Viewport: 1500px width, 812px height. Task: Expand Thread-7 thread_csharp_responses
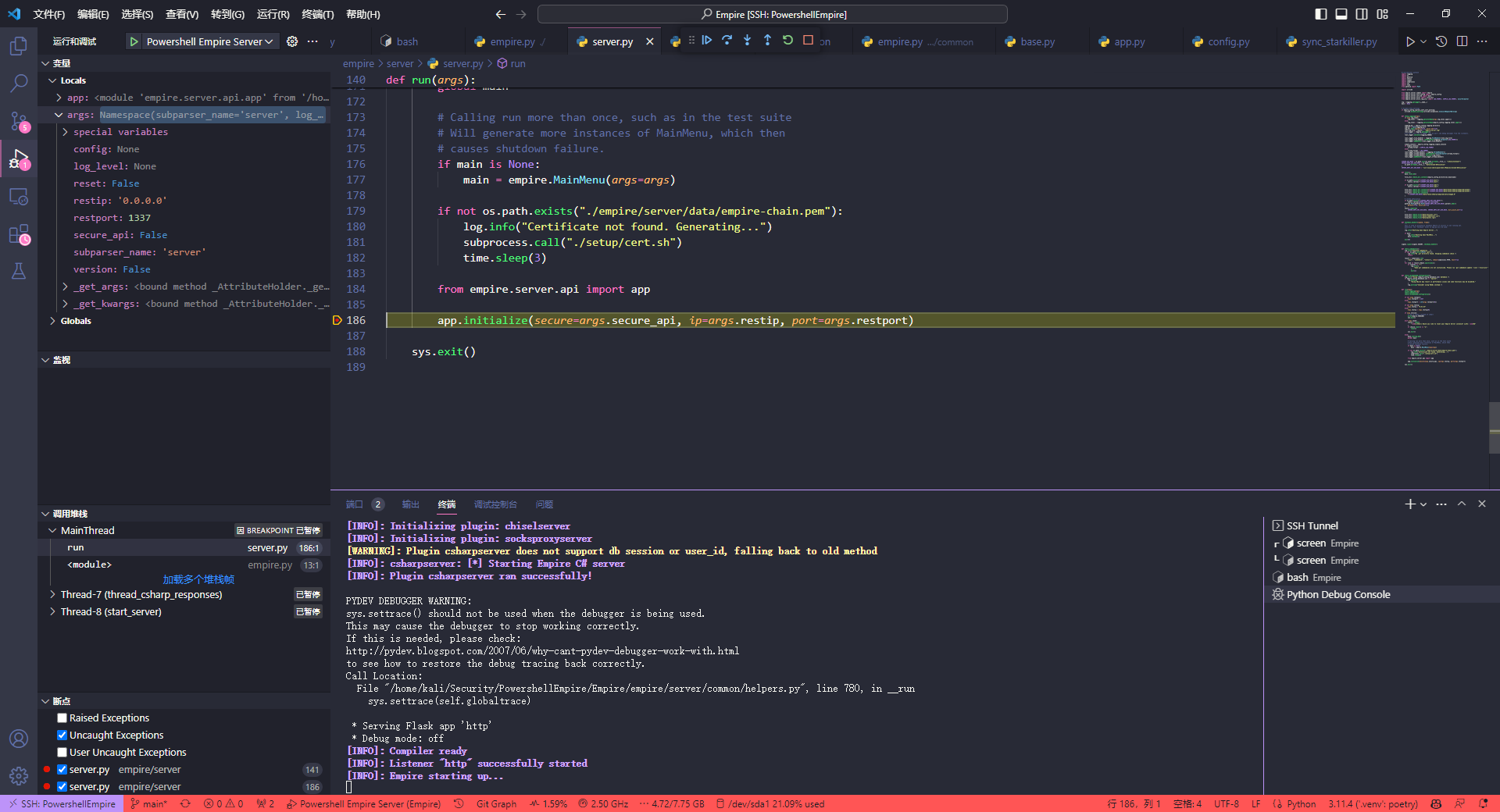(x=52, y=595)
